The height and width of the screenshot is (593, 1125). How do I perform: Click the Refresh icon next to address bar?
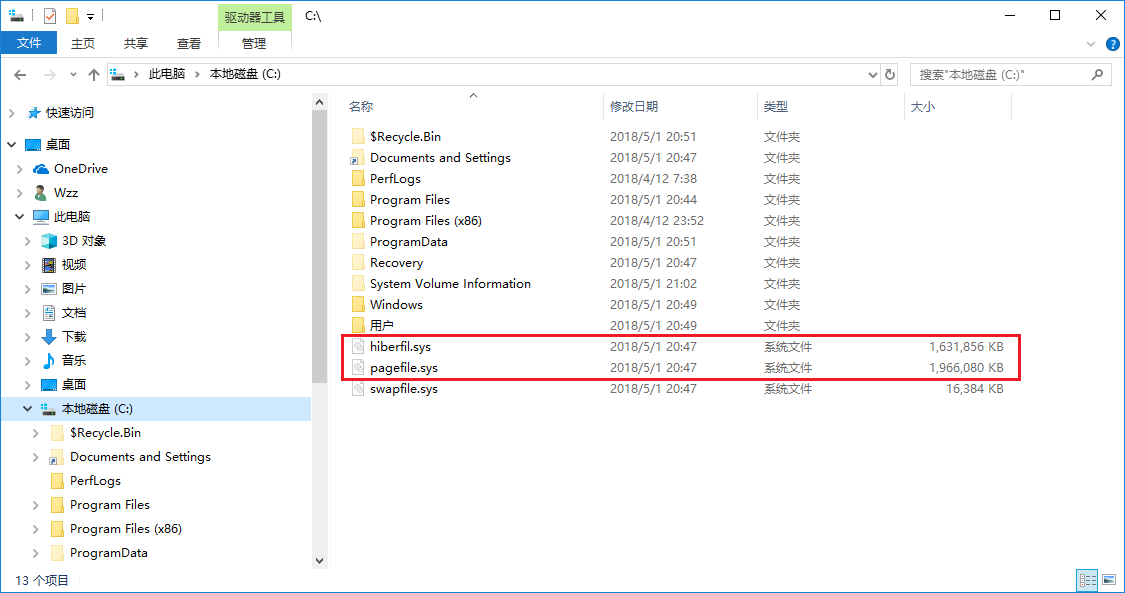(x=889, y=74)
